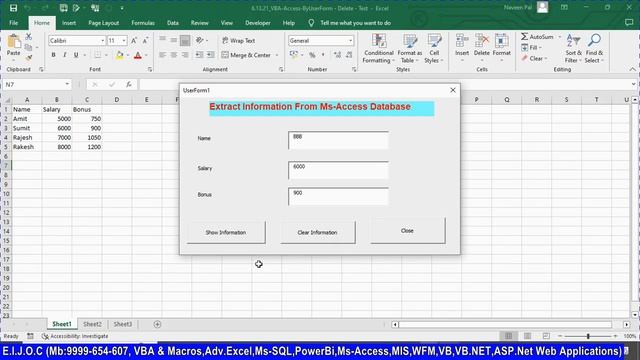
Task: Toggle Wrap Text
Action: (239, 40)
